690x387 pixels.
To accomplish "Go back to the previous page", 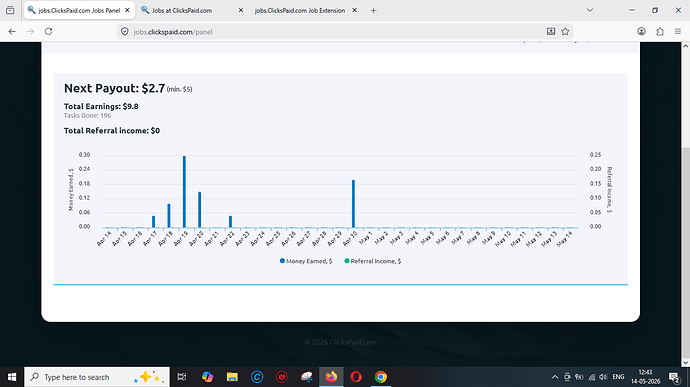I will click(12, 31).
